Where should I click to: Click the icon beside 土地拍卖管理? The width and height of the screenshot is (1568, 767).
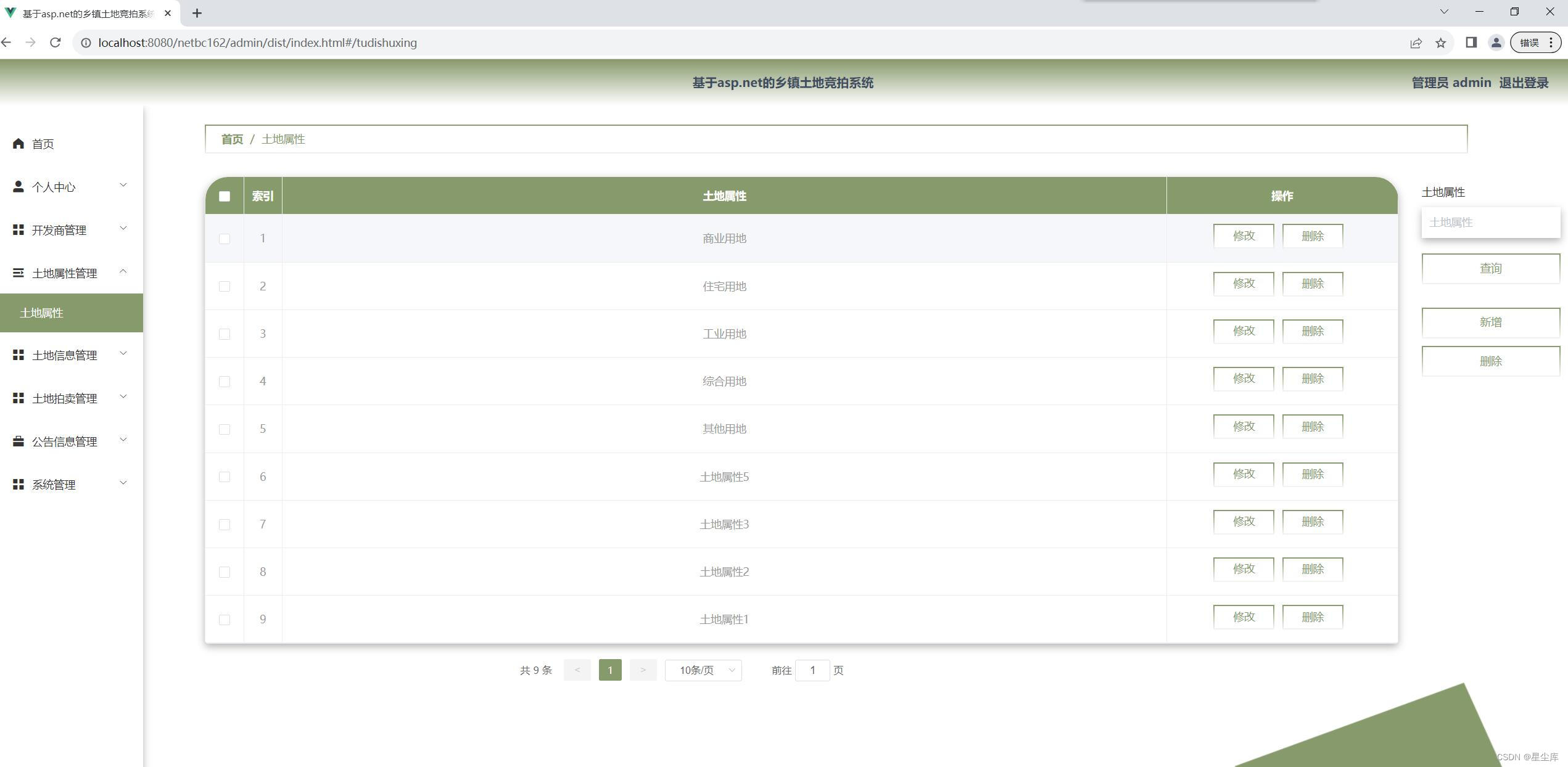18,398
